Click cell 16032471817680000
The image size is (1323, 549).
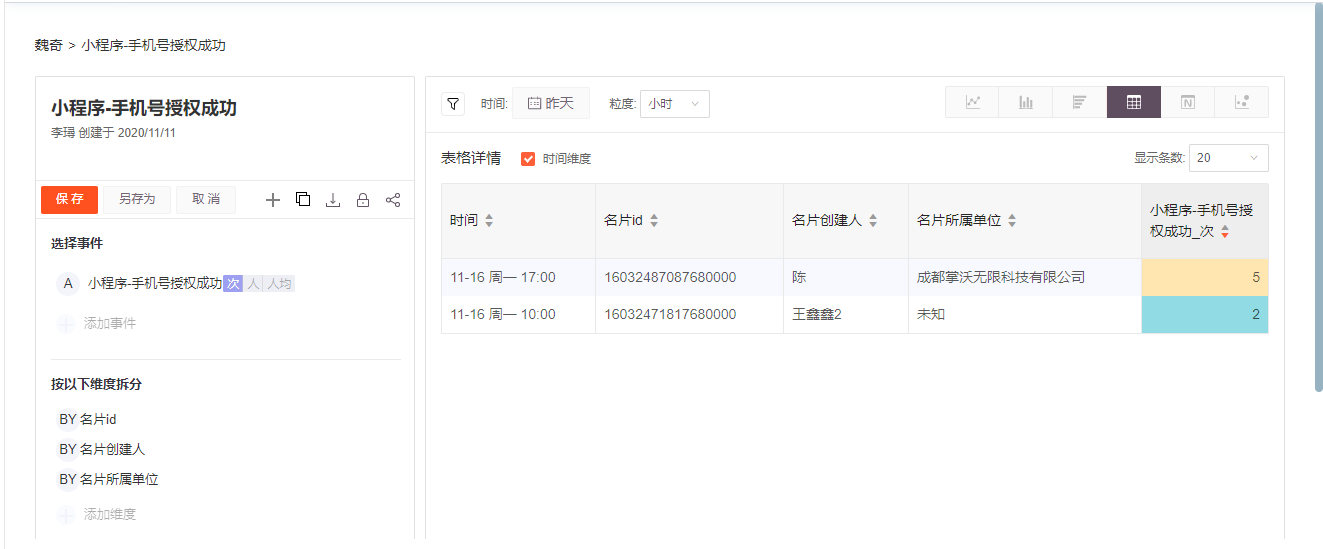(689, 315)
